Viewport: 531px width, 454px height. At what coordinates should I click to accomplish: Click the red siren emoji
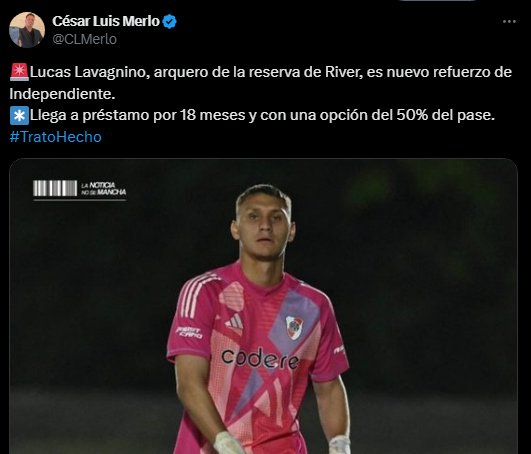19,72
